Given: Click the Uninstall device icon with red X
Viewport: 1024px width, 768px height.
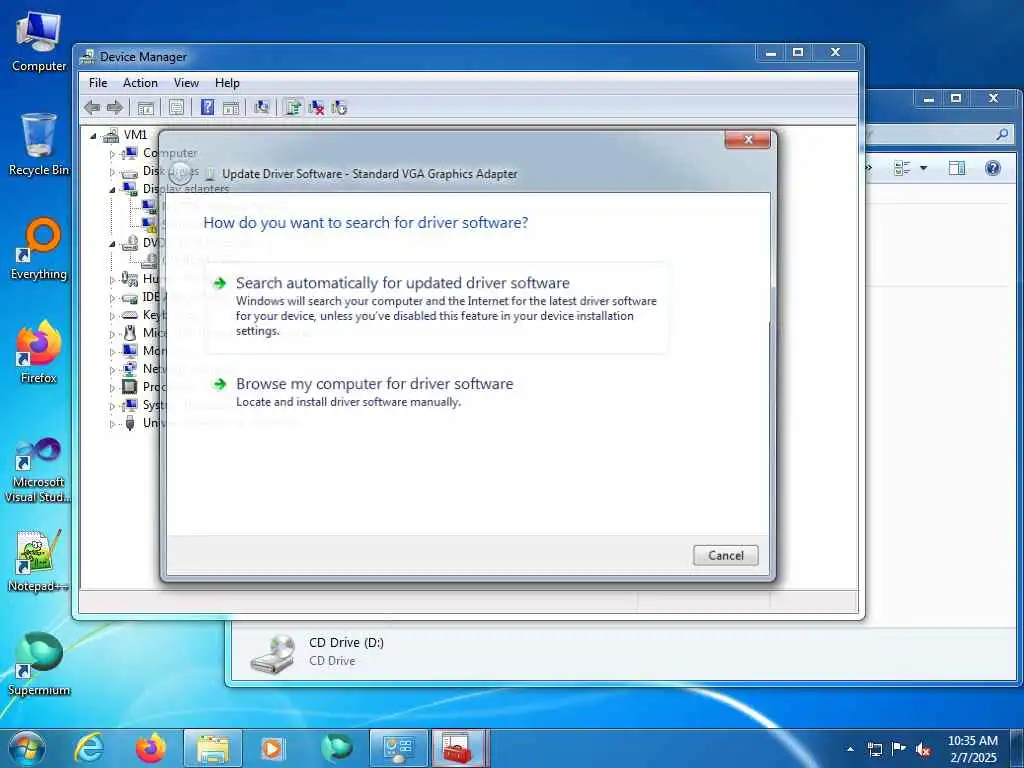Looking at the screenshot, I should click(x=316, y=107).
